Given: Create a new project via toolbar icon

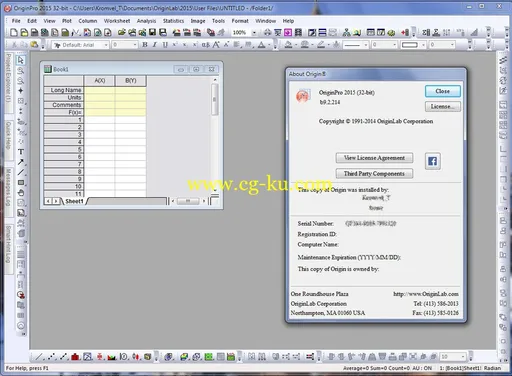Looking at the screenshot, I should [14, 32].
